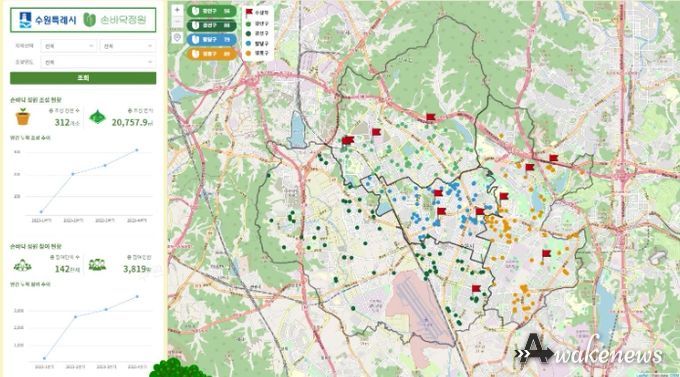Toggle the blue Paldal-gu district pill

(212, 40)
